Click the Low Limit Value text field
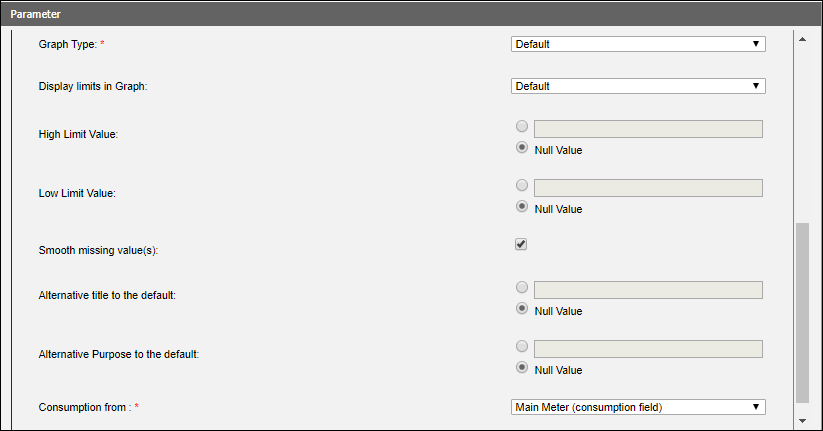Viewport: 823px width, 431px height. pos(648,188)
